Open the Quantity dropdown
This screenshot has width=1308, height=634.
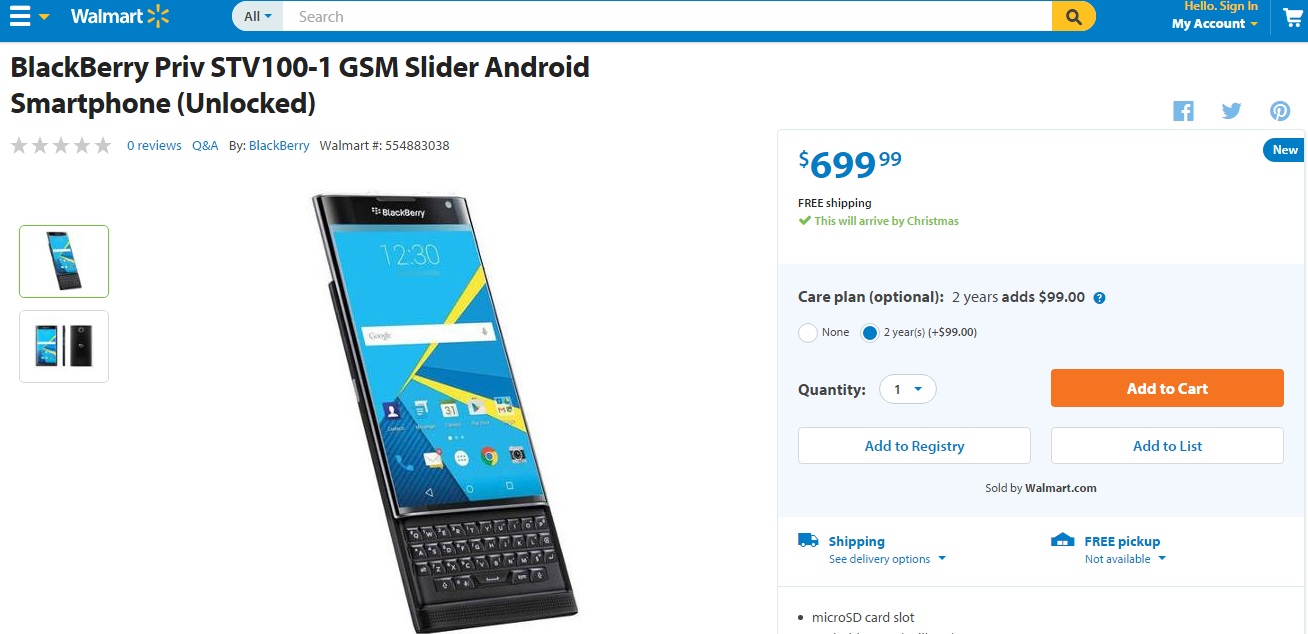pyautogui.click(x=908, y=389)
